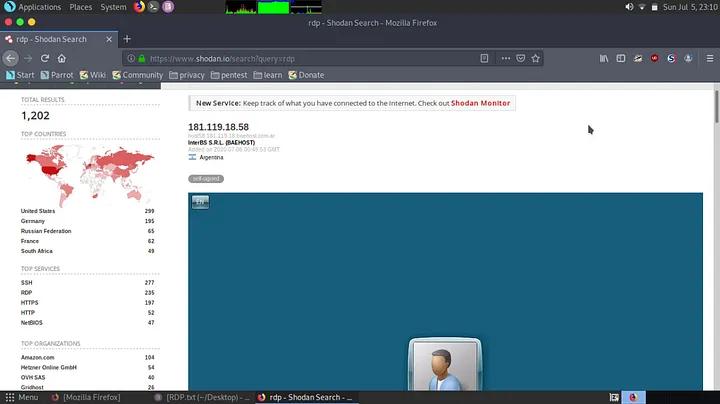Launch Firefox from the top panel

139,6
